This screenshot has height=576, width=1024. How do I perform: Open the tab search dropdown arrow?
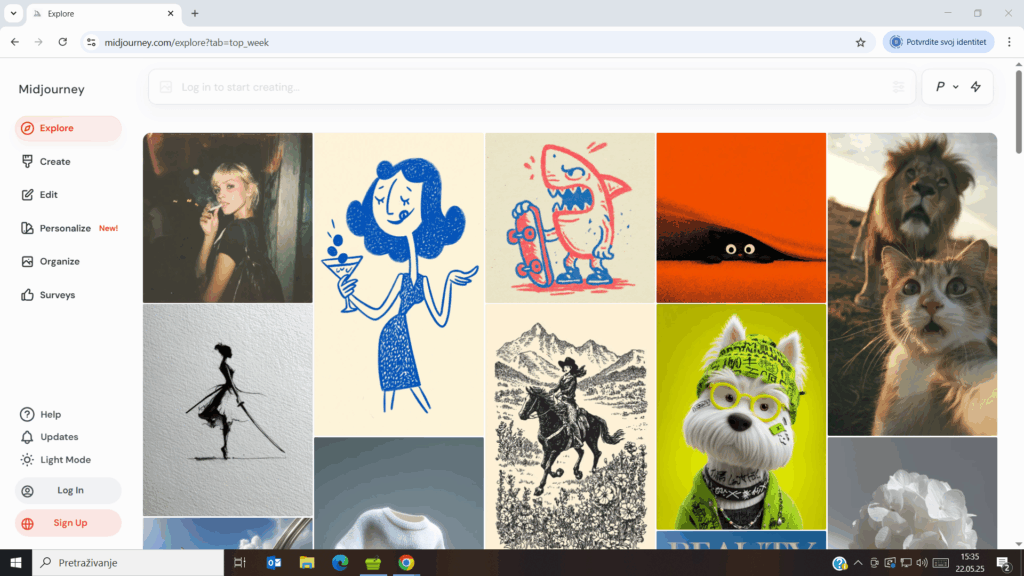(13, 13)
